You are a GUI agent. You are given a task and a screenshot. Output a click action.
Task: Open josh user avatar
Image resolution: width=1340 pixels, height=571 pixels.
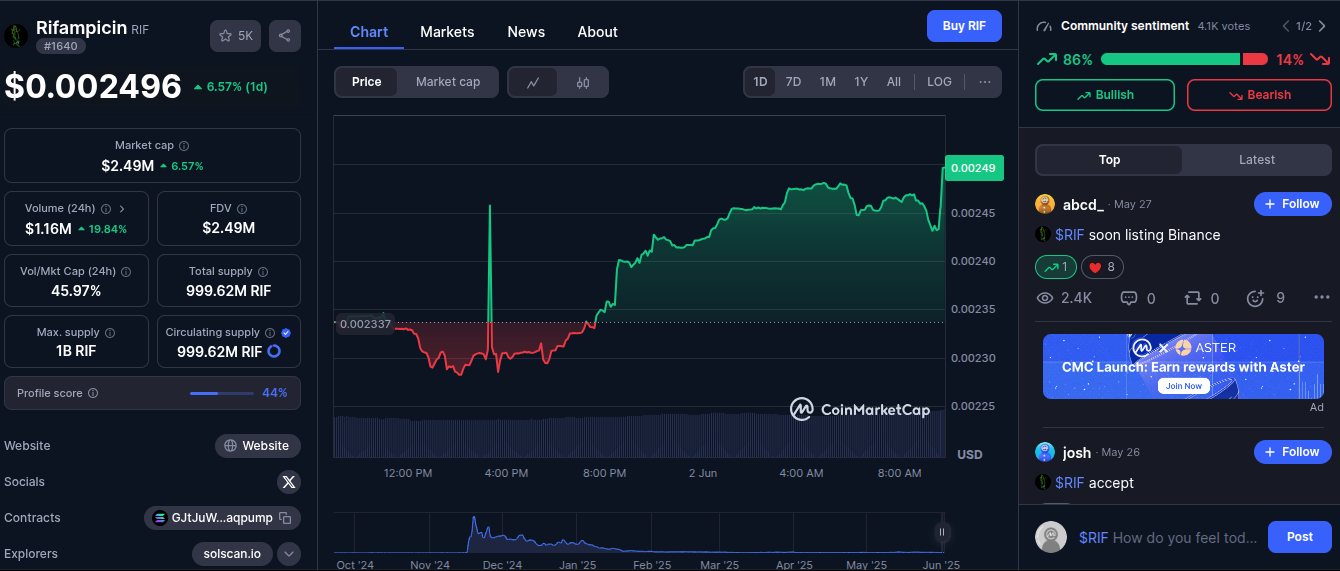click(1045, 452)
